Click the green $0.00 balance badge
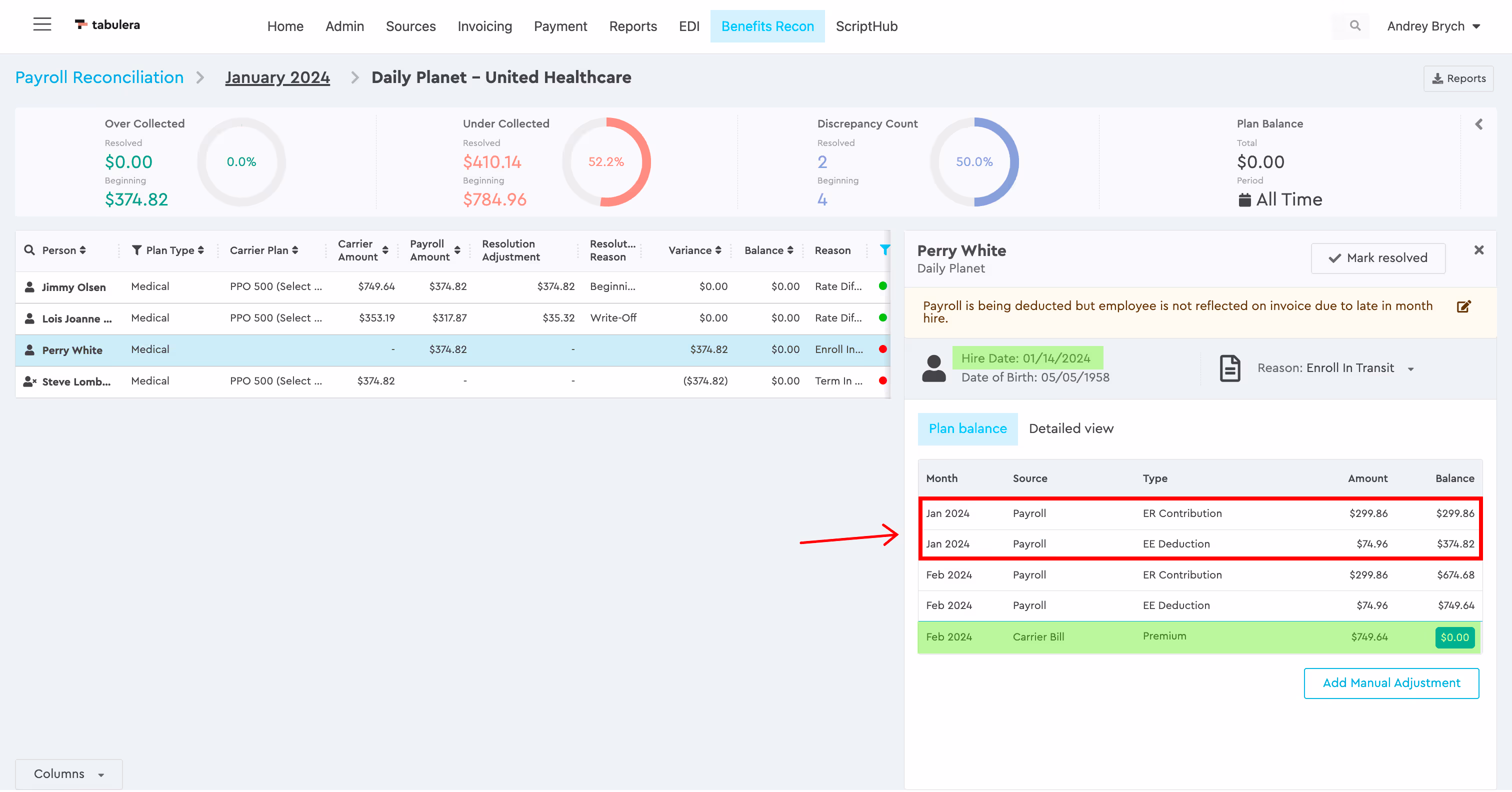Viewport: 1512px width, 792px height. coord(1454,637)
